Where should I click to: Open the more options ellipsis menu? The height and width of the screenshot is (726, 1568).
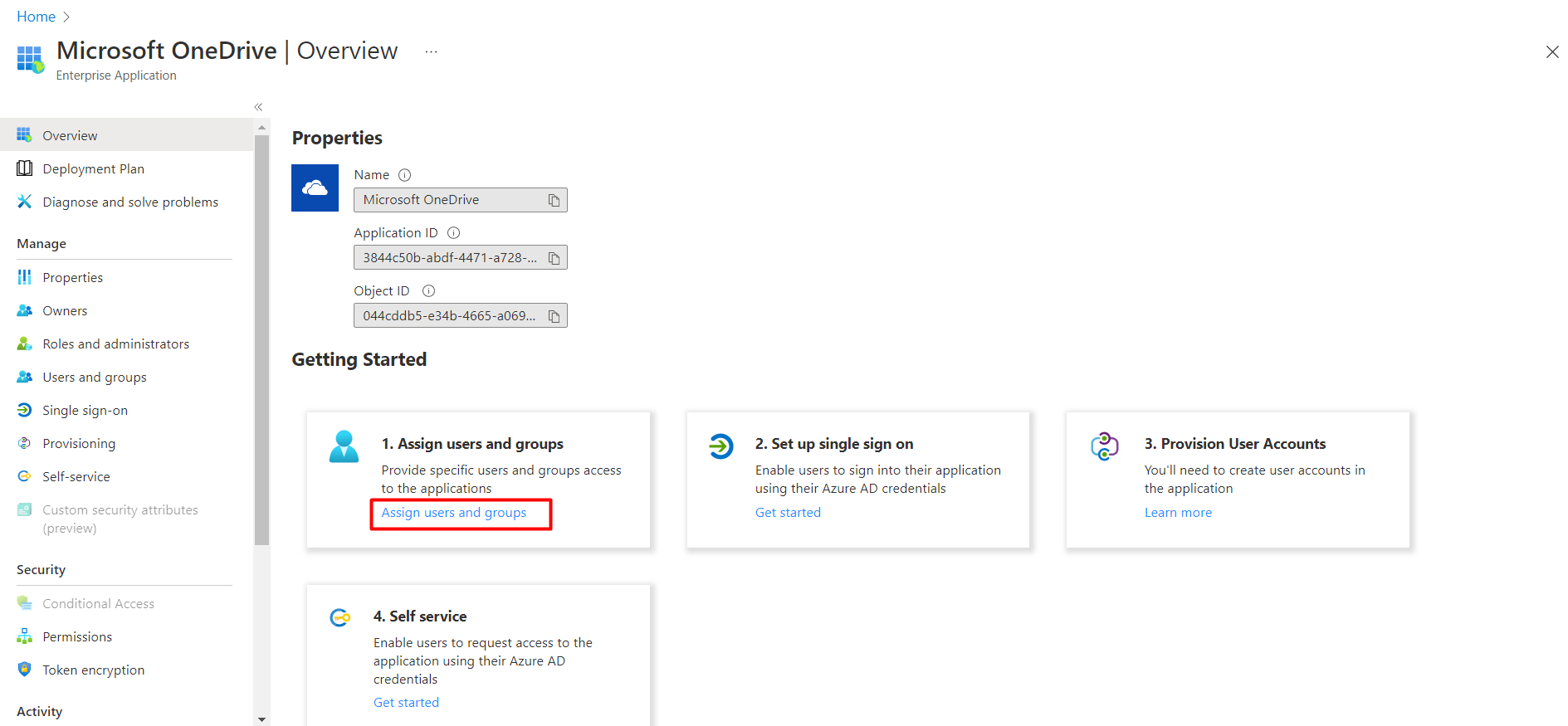[431, 51]
